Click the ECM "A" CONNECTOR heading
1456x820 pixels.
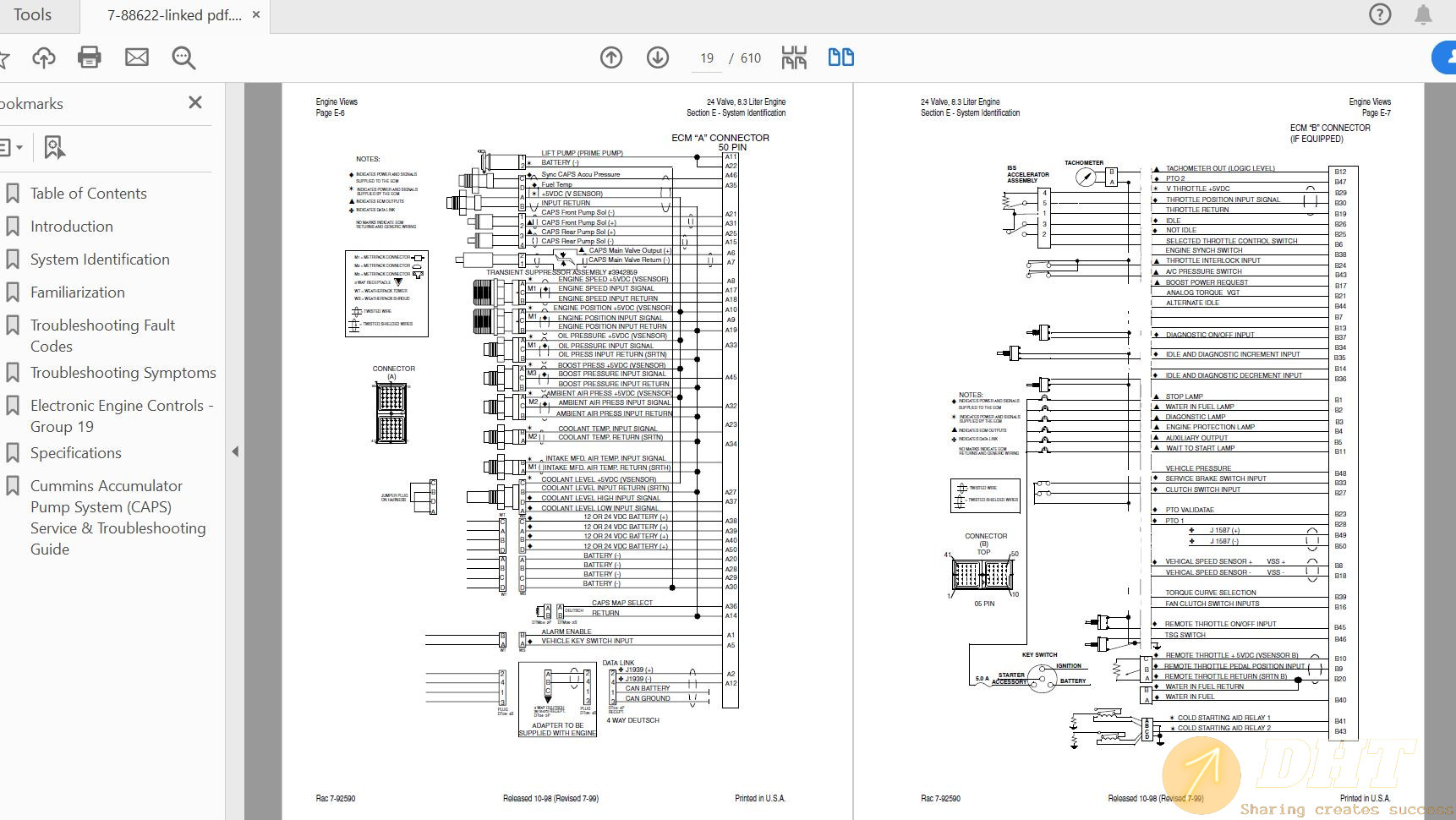tap(720, 138)
